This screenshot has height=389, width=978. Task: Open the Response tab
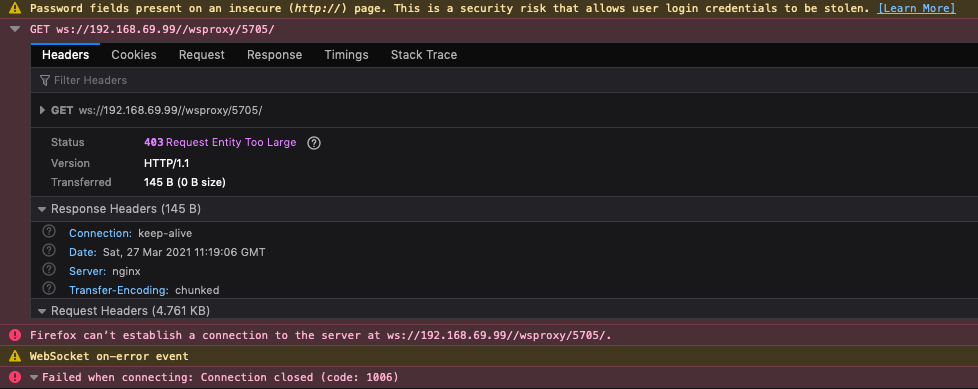[x=274, y=55]
